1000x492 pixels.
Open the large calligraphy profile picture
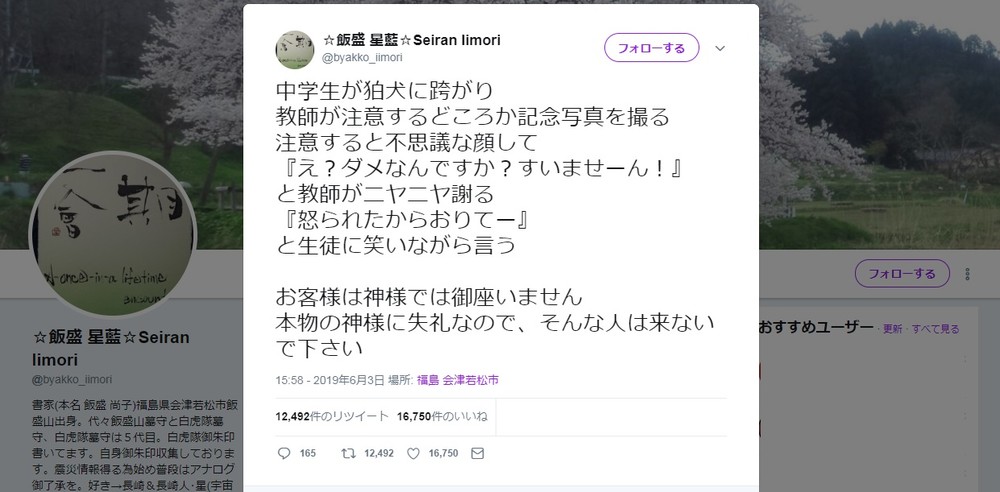point(112,237)
